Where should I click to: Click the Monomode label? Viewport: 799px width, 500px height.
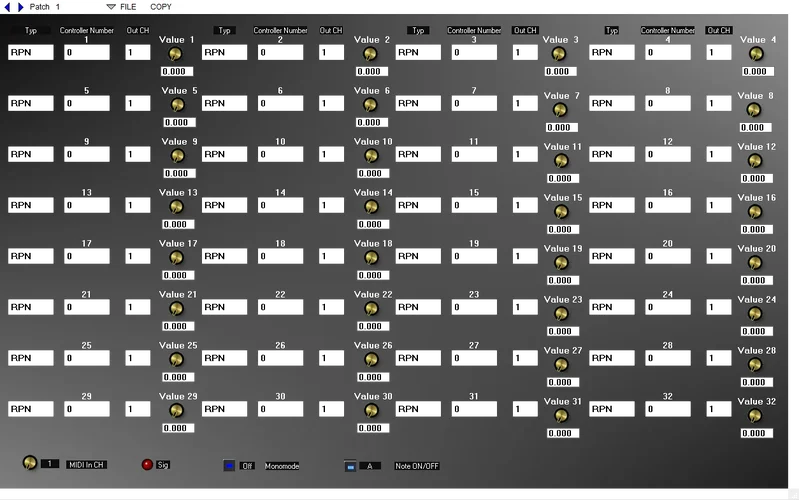tap(282, 466)
